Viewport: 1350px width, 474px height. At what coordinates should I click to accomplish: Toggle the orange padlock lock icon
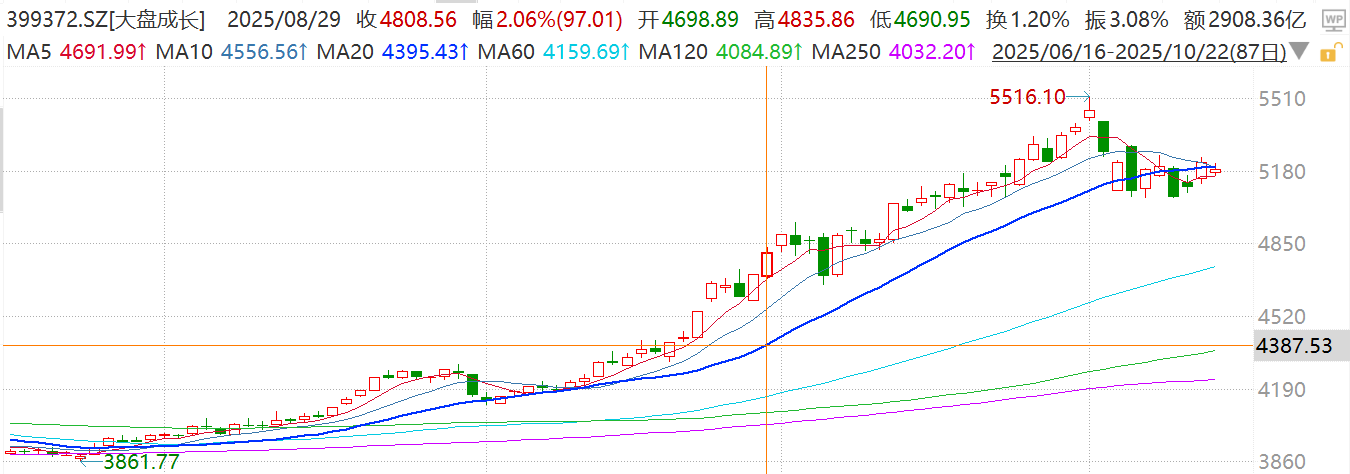[x=1329, y=52]
